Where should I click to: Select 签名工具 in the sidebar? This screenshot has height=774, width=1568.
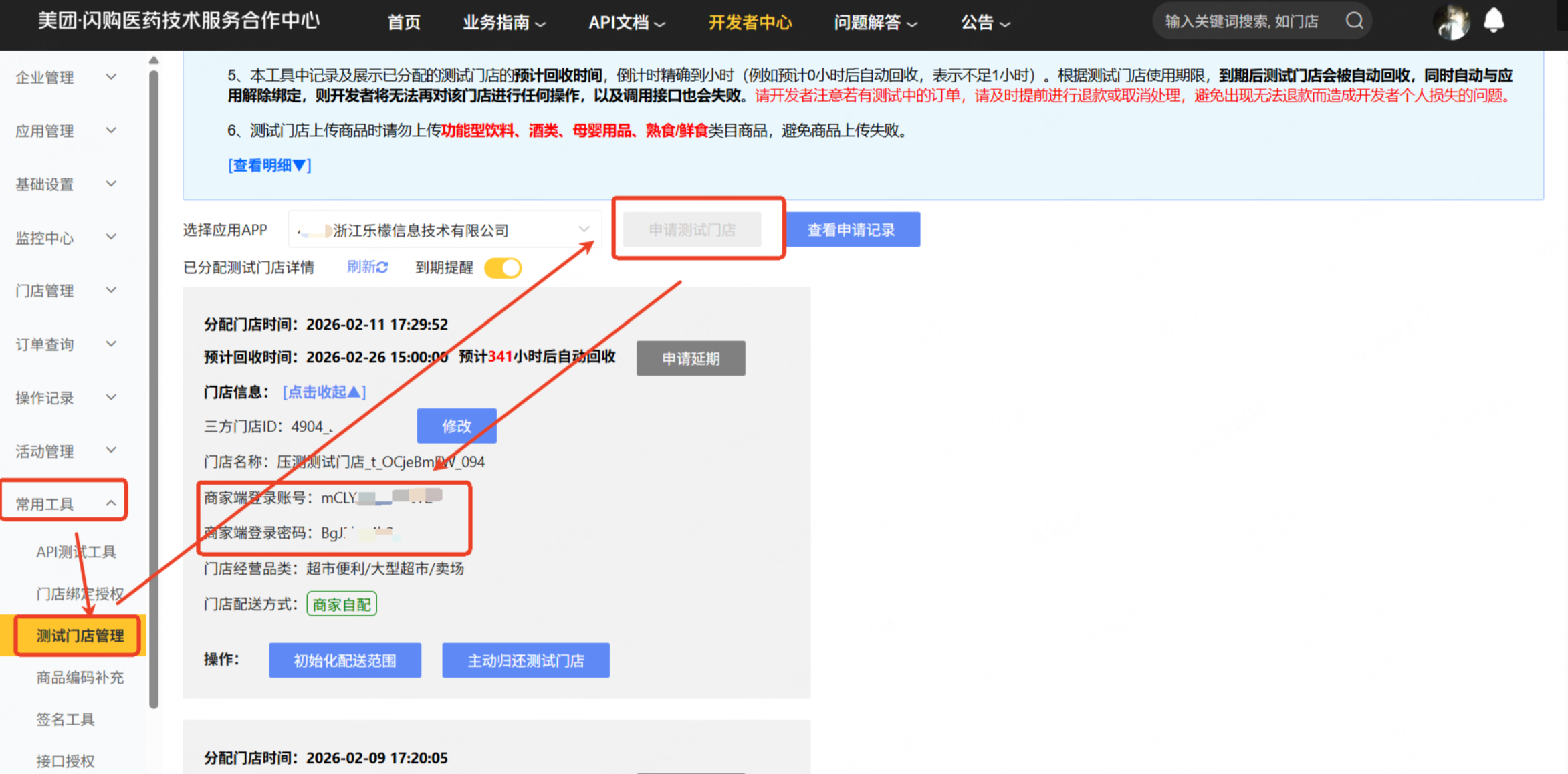[x=66, y=719]
